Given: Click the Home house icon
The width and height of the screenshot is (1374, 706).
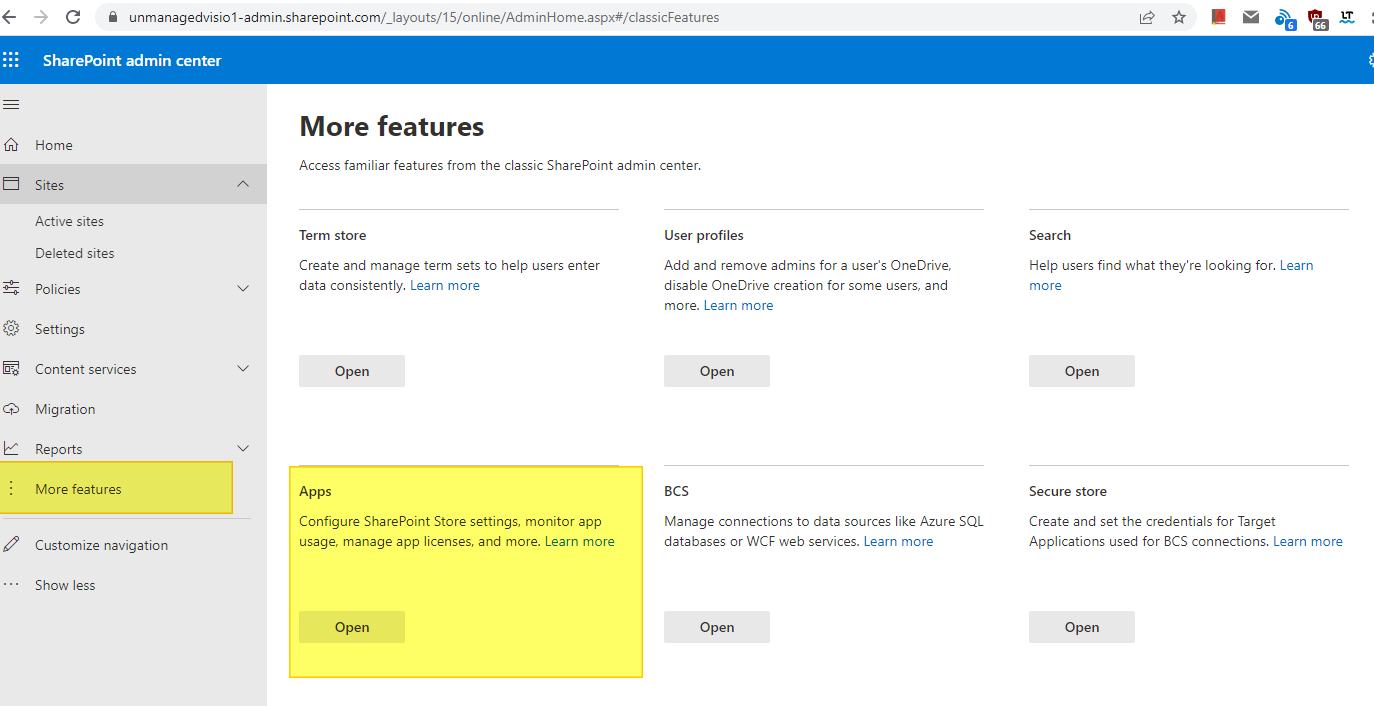Looking at the screenshot, I should point(11,145).
